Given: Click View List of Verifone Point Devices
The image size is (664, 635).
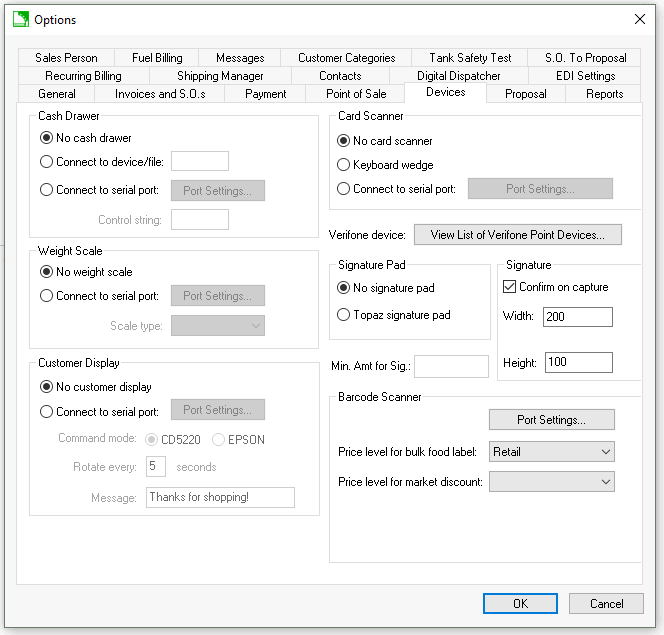Looking at the screenshot, I should [517, 235].
